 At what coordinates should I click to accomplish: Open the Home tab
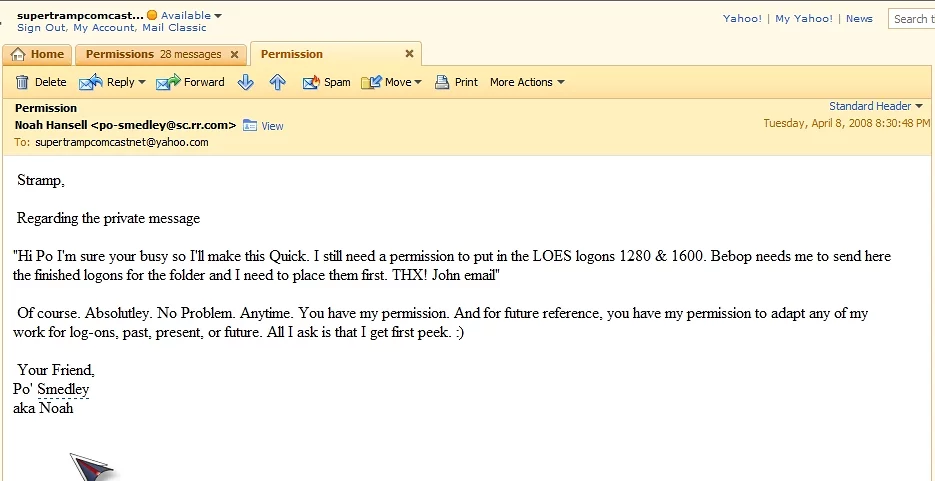click(x=37, y=54)
